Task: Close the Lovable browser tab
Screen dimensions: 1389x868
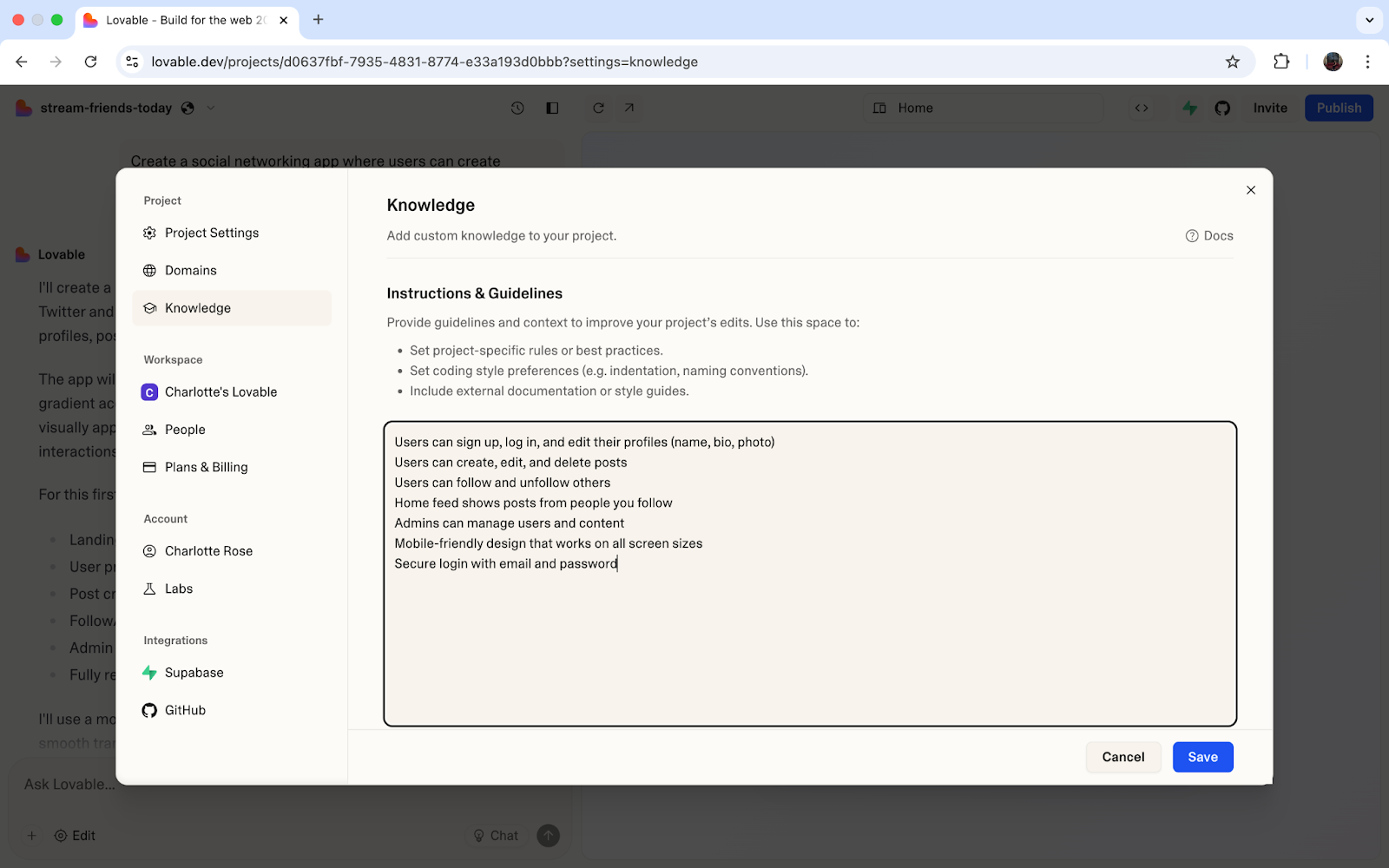Action: tap(283, 20)
